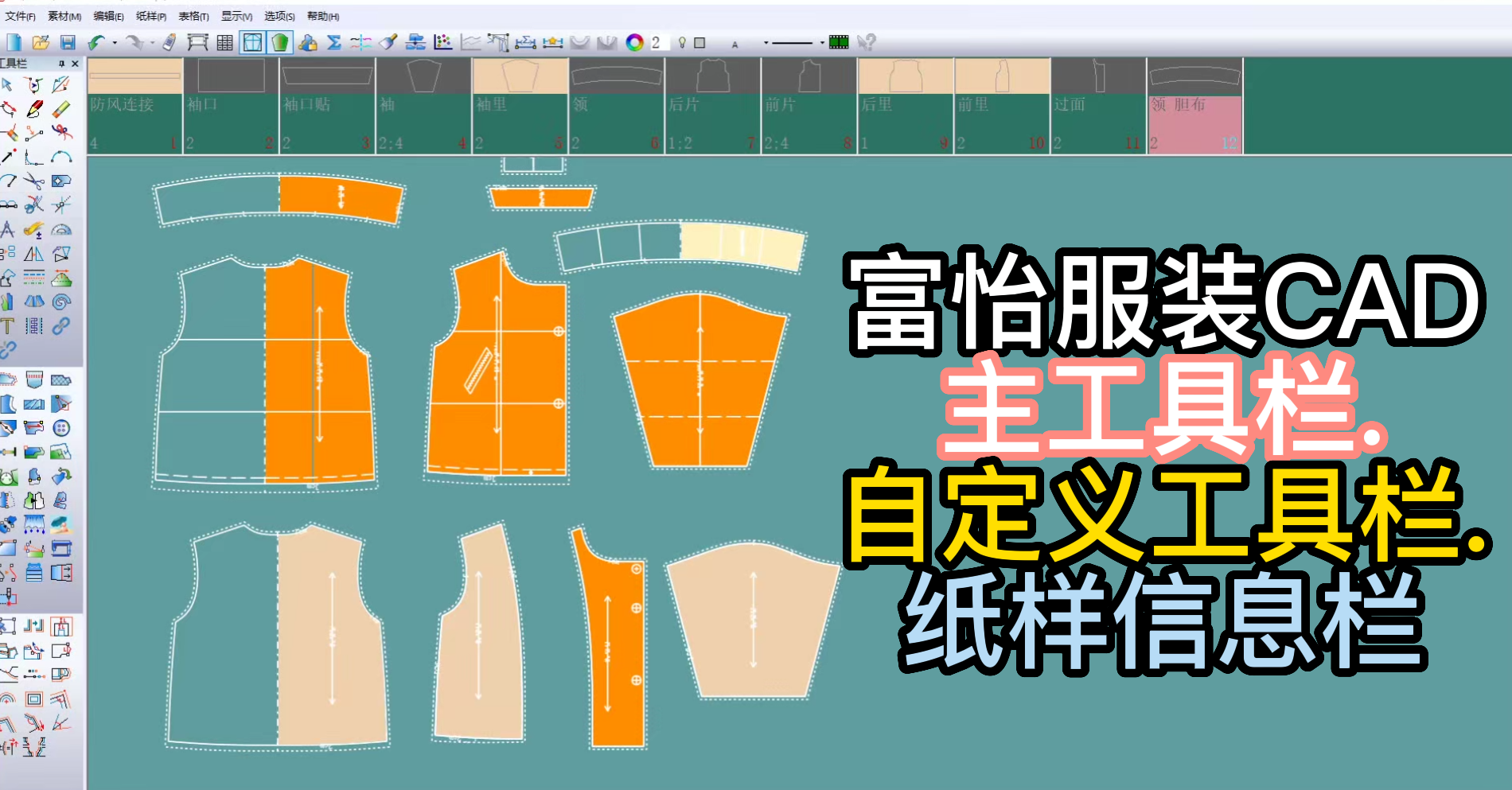Click the gray Redo arrow
Image resolution: width=1512 pixels, height=790 pixels.
[134, 42]
